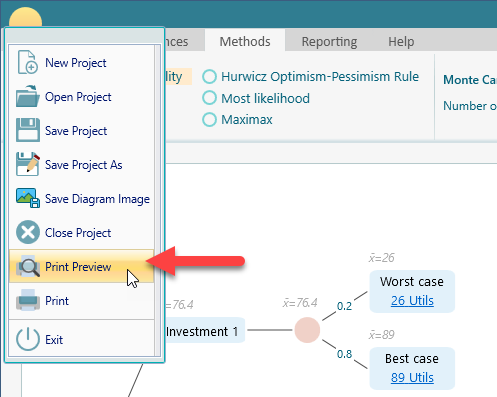Click the x̄=89 expected value label

[381, 334]
